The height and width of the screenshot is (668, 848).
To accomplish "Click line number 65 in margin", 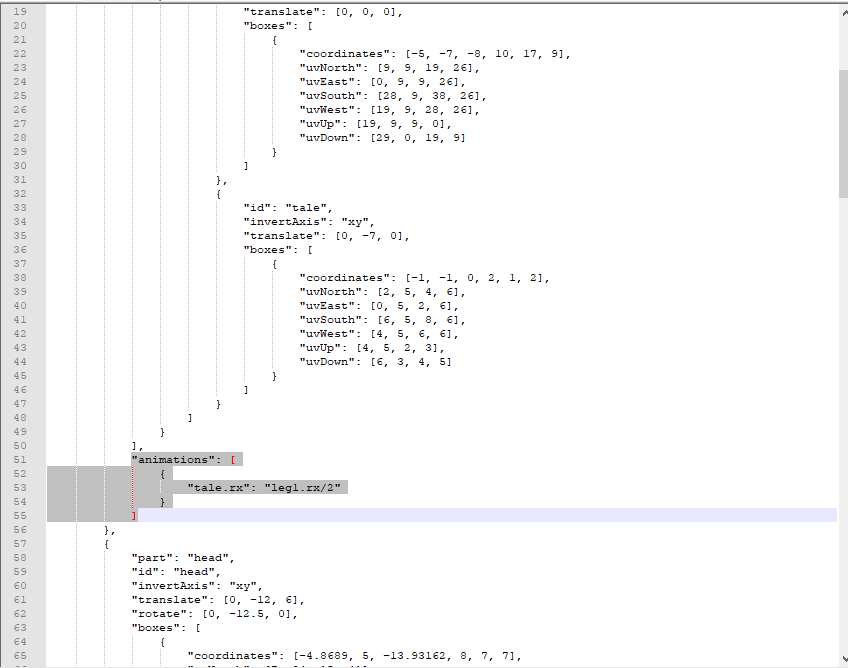I will pos(20,656).
